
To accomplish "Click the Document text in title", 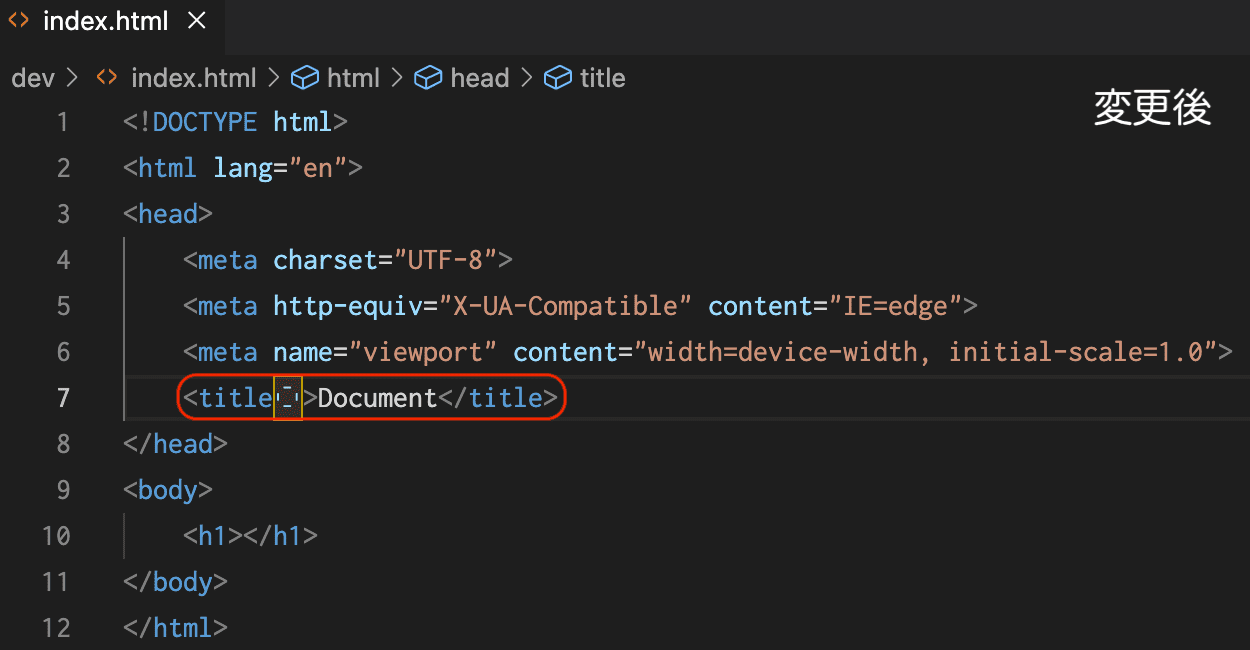I will (378, 398).
